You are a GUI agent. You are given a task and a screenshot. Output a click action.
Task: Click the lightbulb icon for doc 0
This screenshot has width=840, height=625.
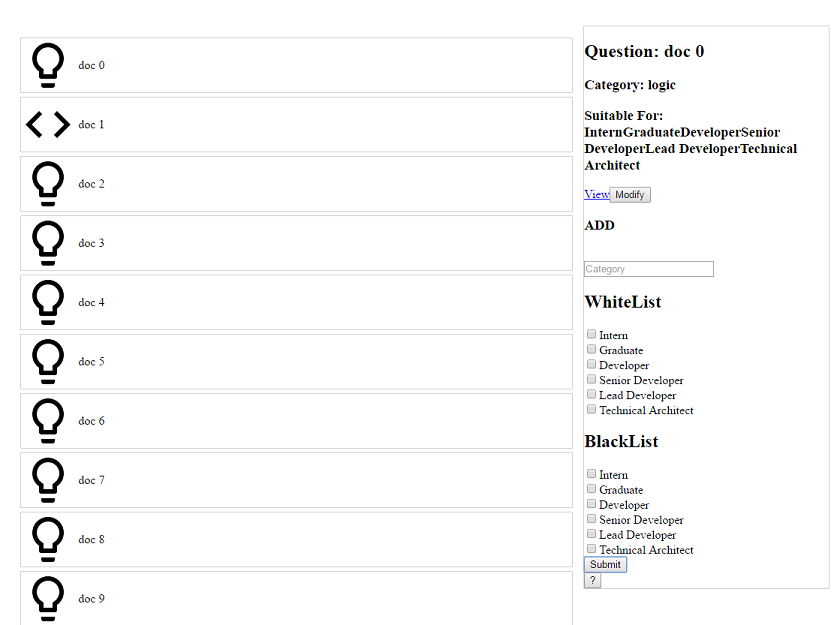(48, 66)
